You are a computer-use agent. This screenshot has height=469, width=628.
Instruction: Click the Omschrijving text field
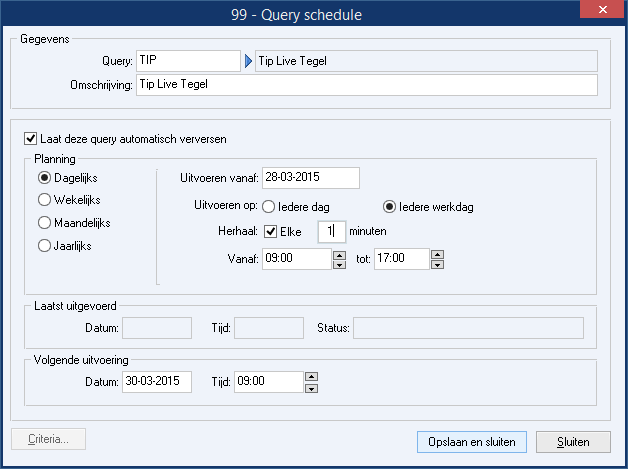coord(367,85)
